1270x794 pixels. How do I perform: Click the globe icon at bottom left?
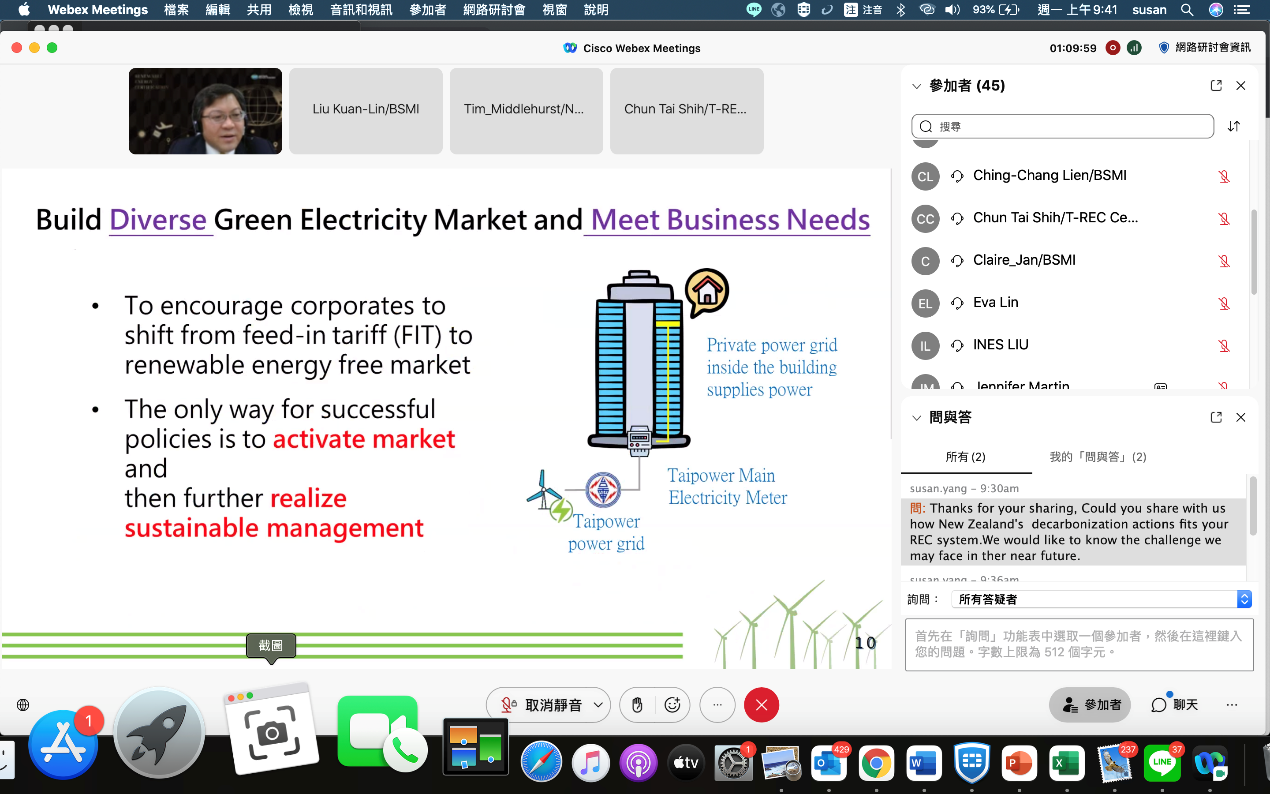pos(23,705)
